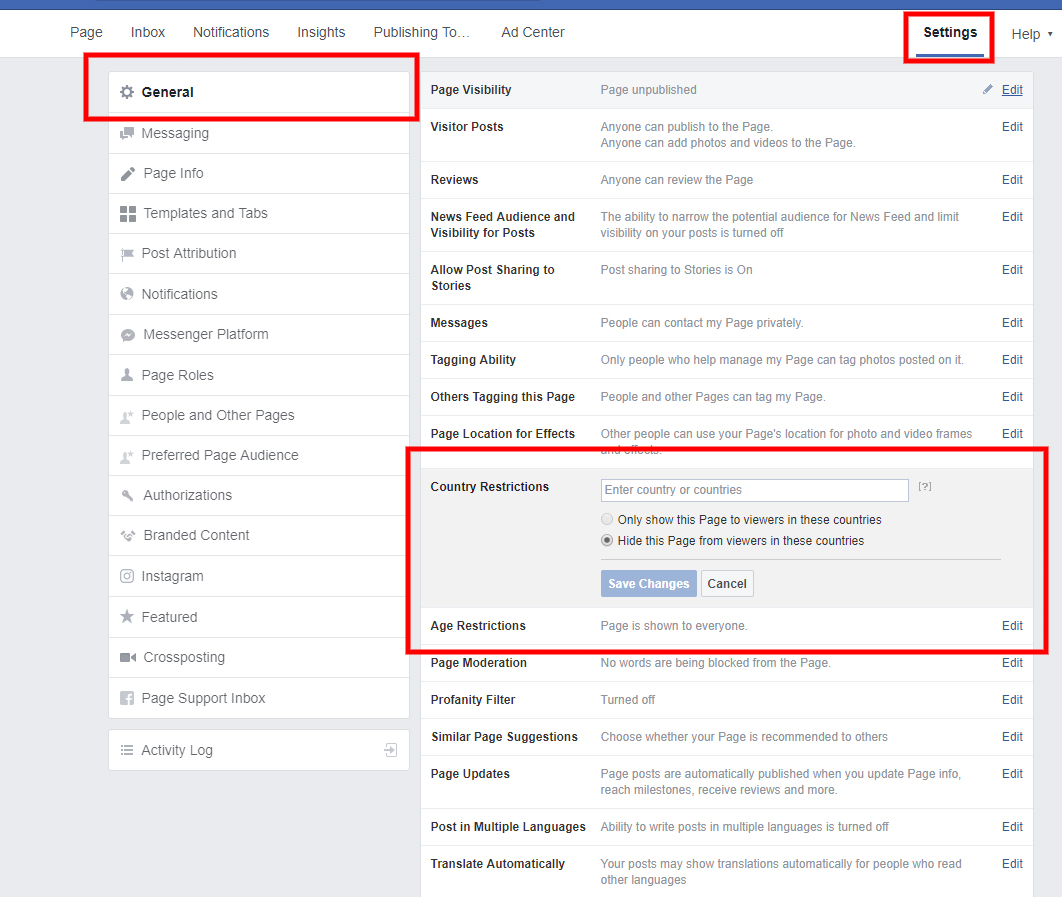This screenshot has height=897, width=1062.
Task: Edit Page Location for Effects setting
Action: pos(1012,434)
